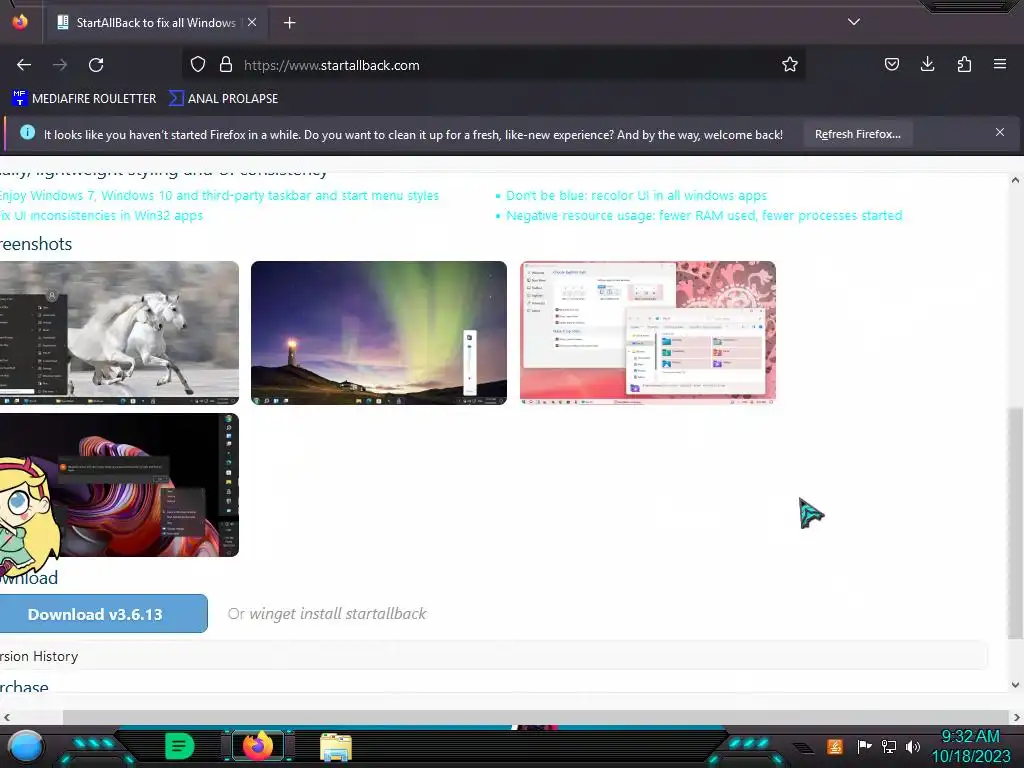Open the Extensions menu
This screenshot has width=1024, height=768.
tap(964, 64)
